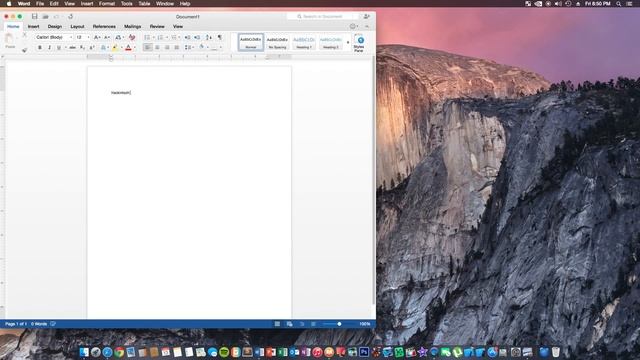
Task: Open the Review ribbon tab
Action: pos(157,27)
